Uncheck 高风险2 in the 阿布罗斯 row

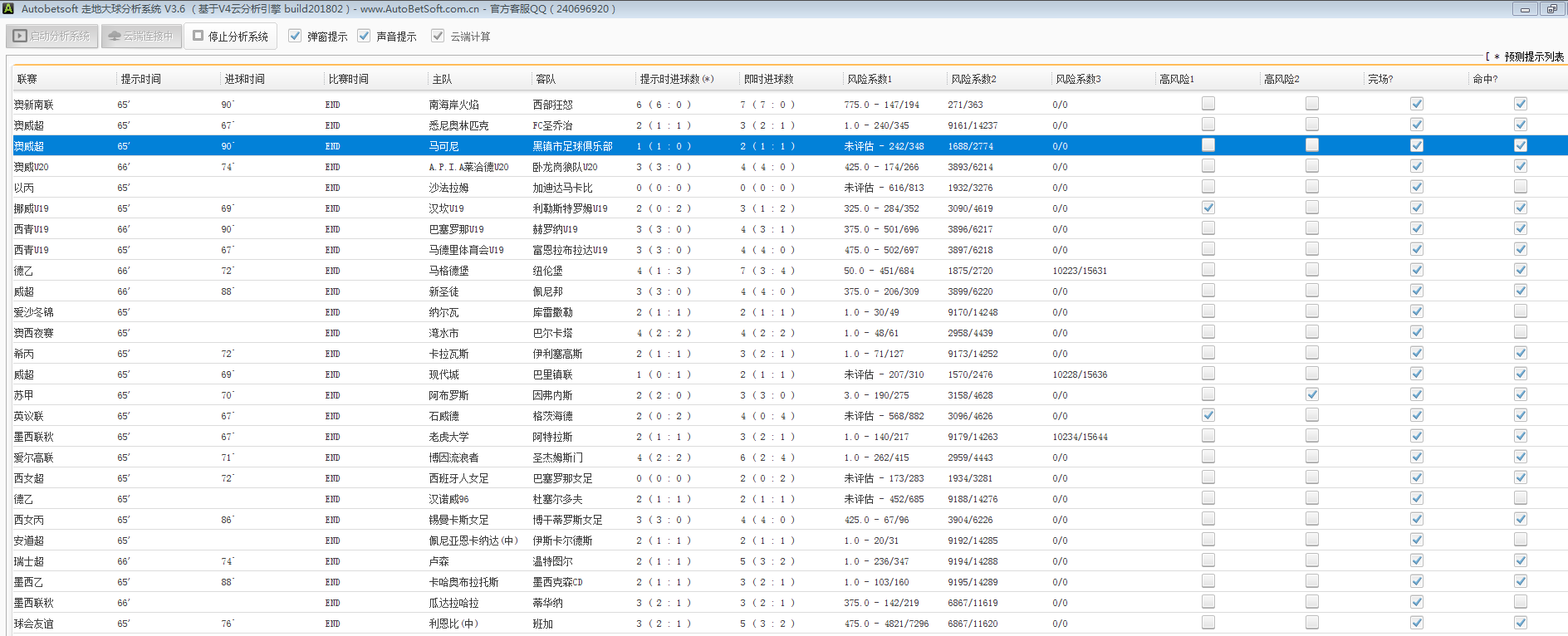(x=1312, y=394)
